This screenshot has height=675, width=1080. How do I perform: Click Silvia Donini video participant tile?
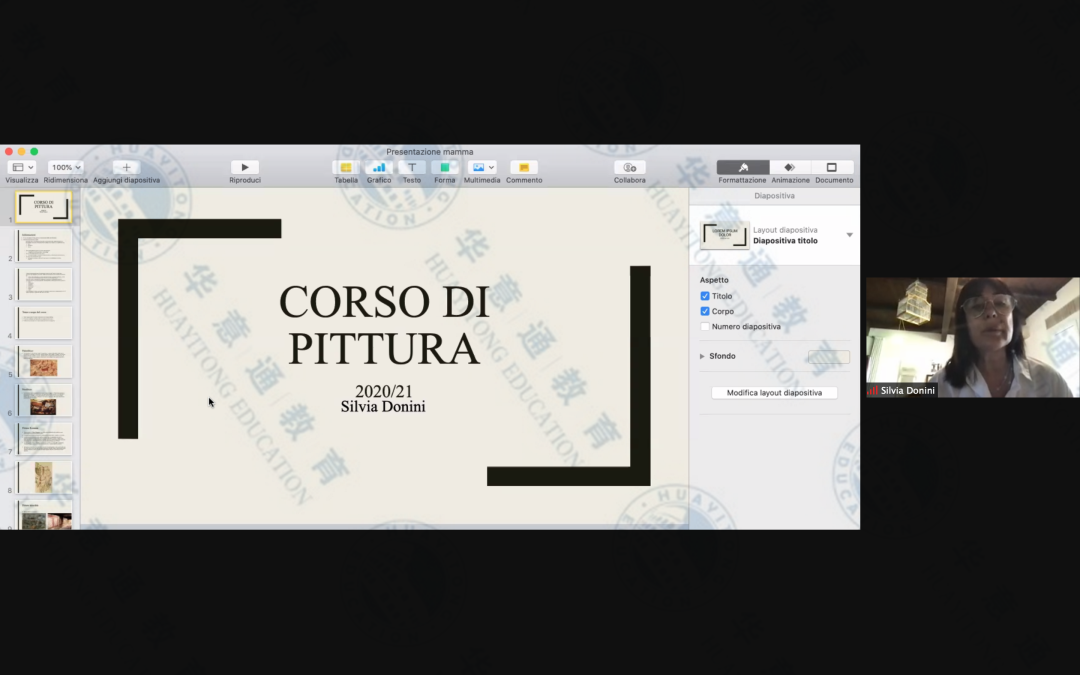(973, 338)
